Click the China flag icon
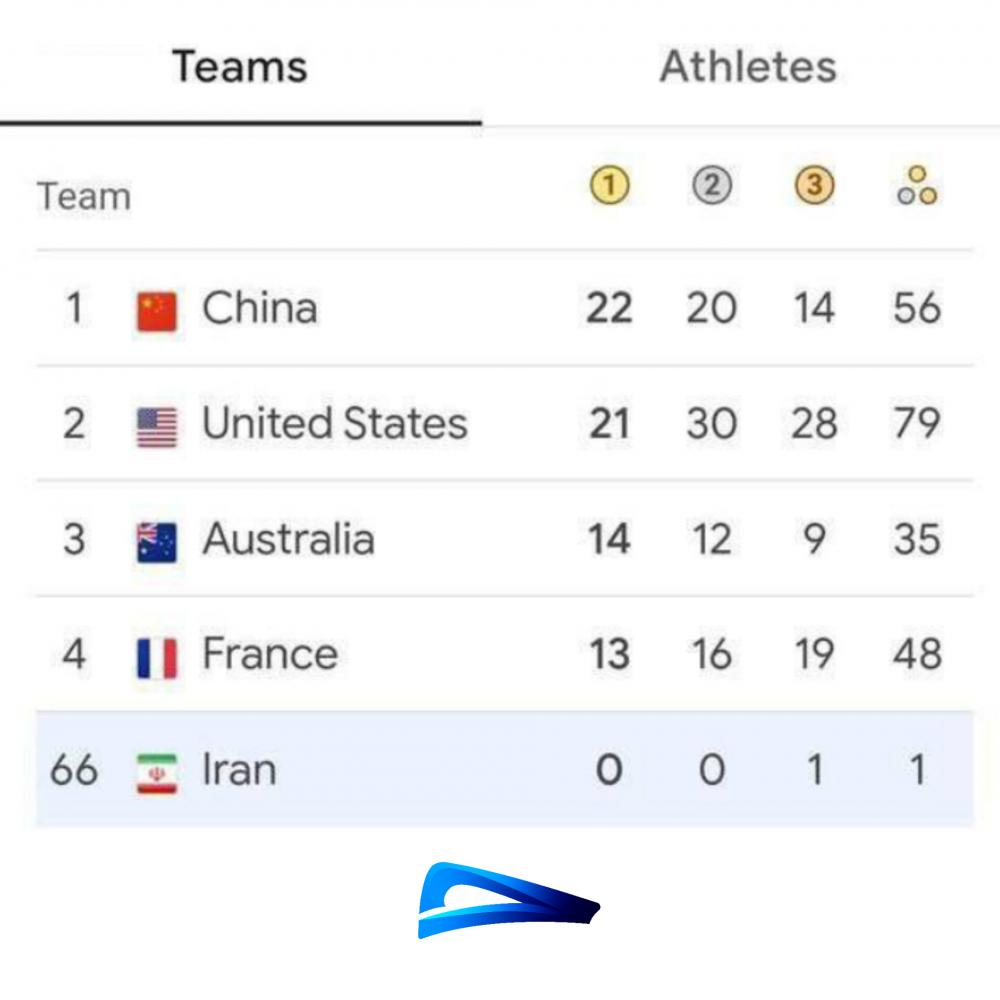This screenshot has height=1000, width=1000. [x=157, y=311]
